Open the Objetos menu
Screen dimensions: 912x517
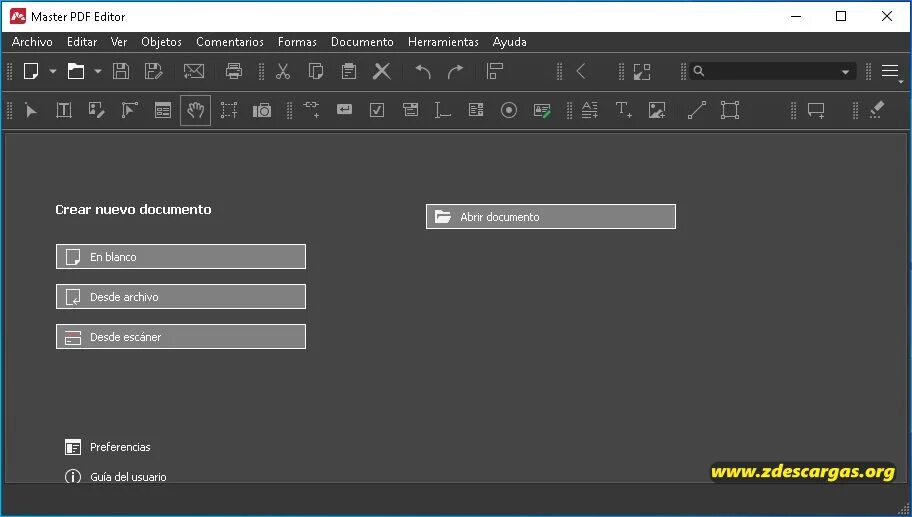point(161,42)
